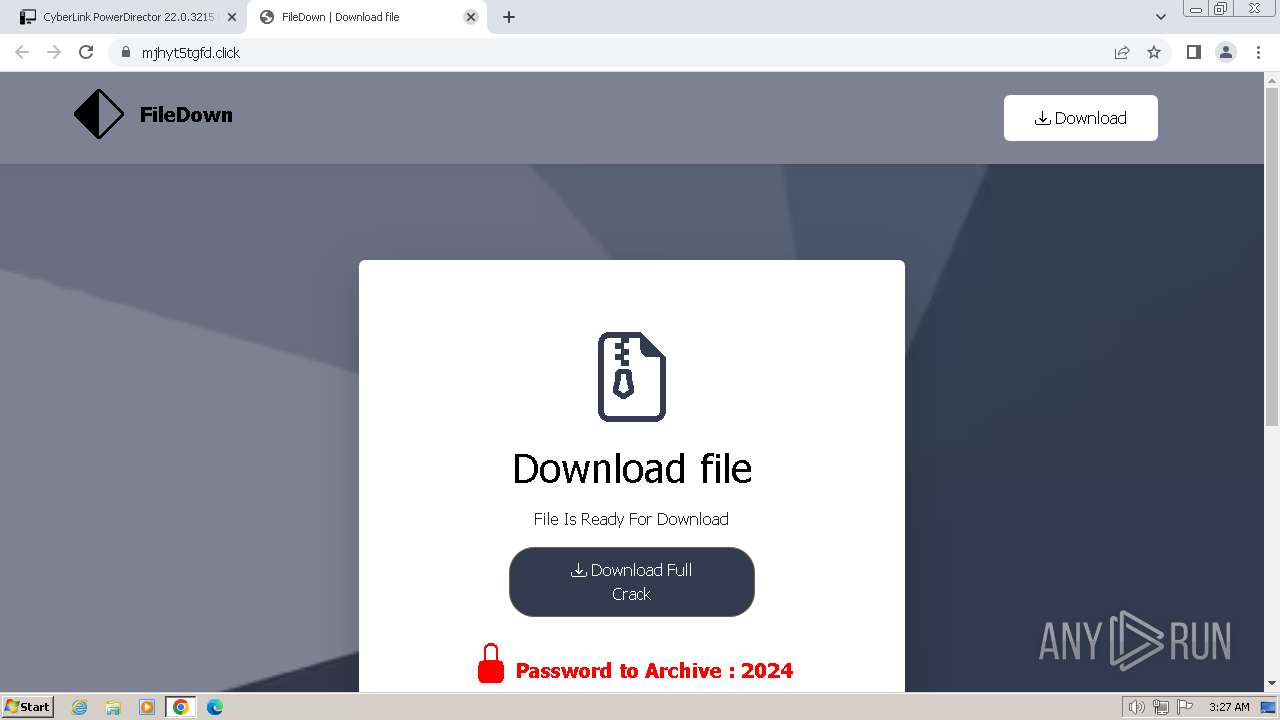
Task: Click the volume speaker tray icon
Action: point(1136,707)
